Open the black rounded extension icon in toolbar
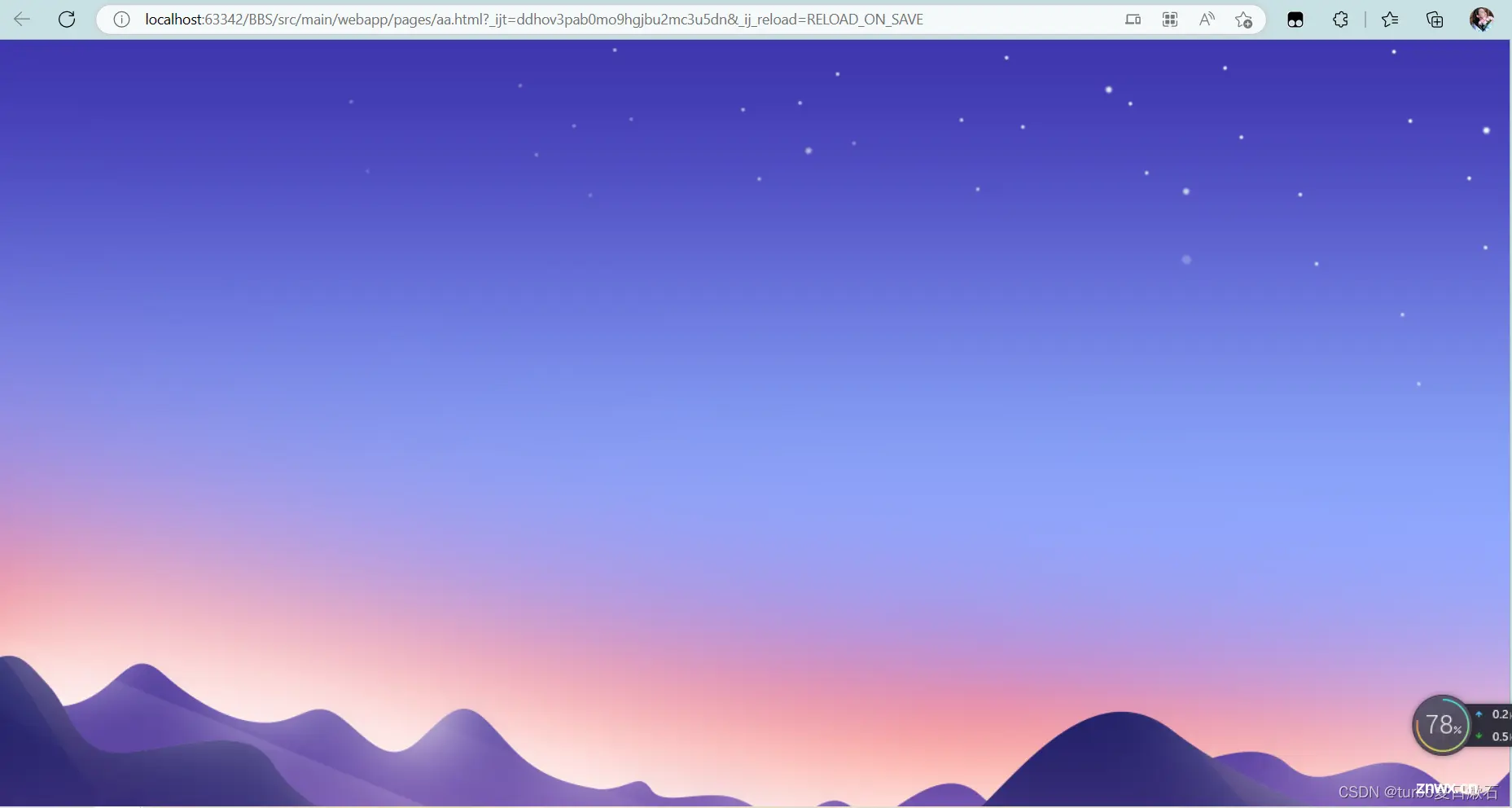 coord(1295,20)
